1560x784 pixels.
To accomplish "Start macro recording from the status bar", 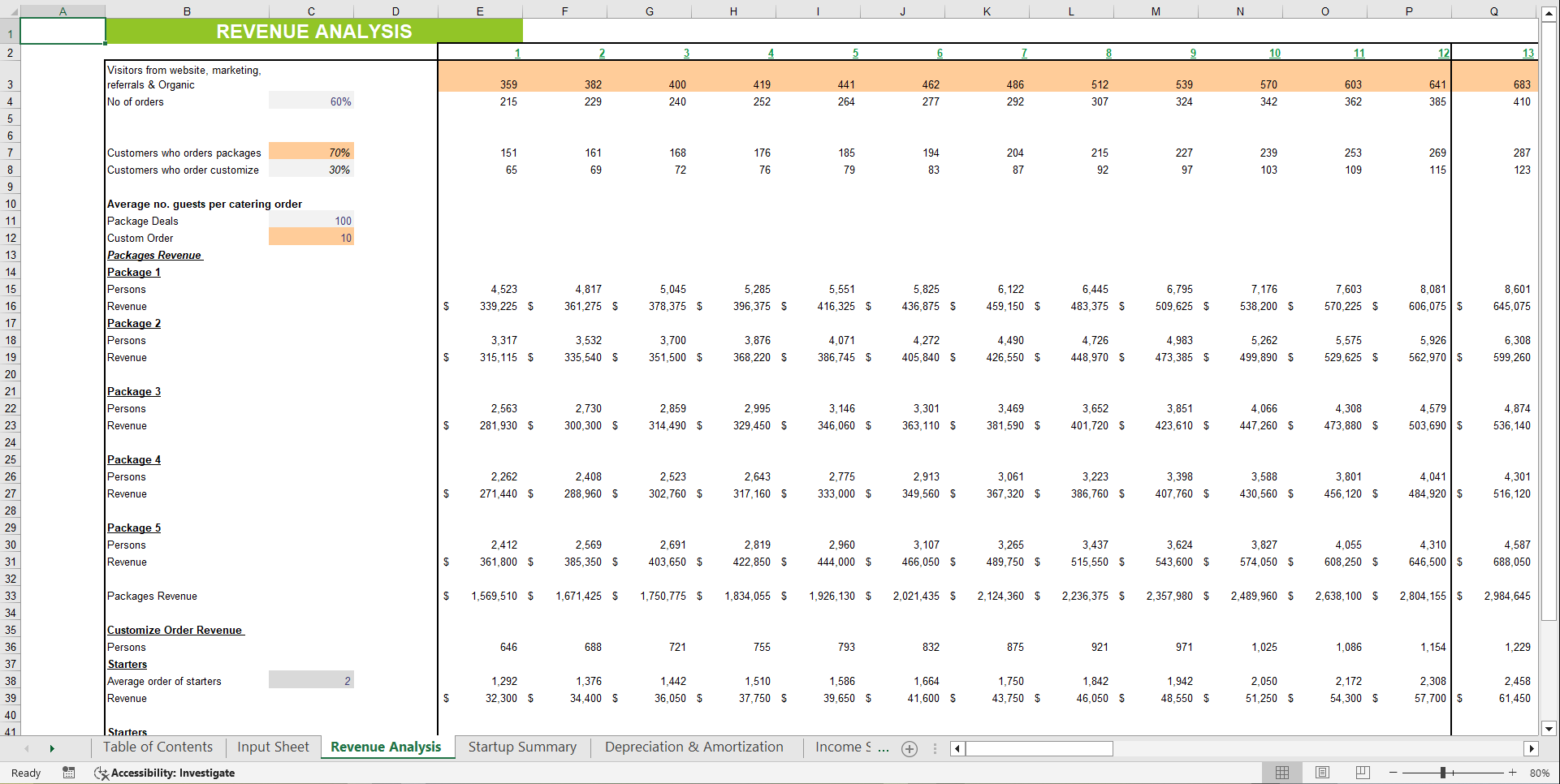I will click(x=69, y=773).
